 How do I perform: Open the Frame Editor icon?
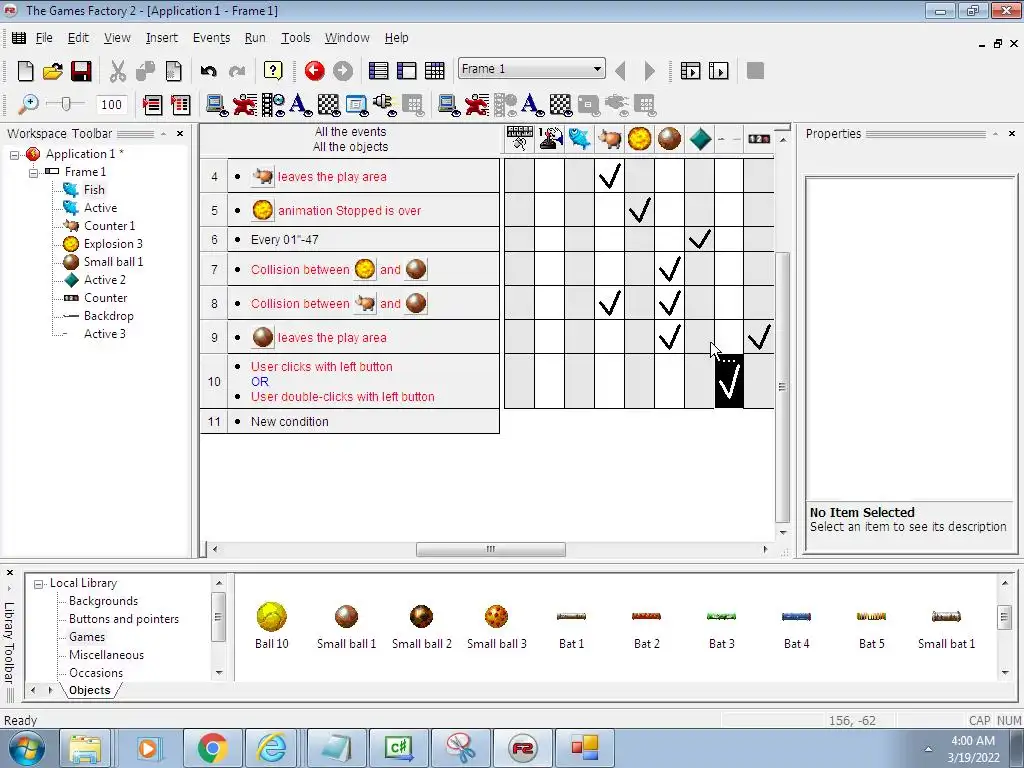pos(406,71)
